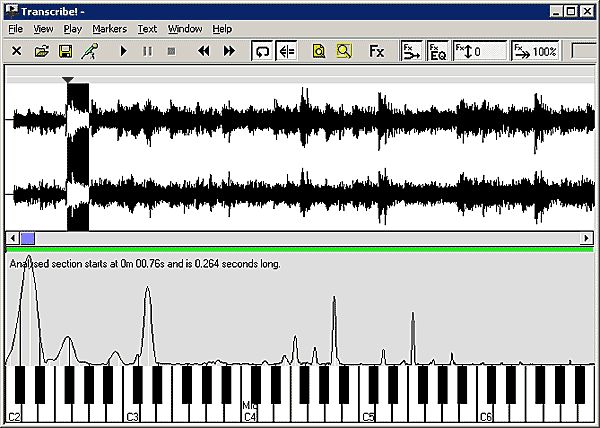The width and height of the screenshot is (600, 428).
Task: Click the Fx speed 100% control
Action: pyautogui.click(x=536, y=51)
